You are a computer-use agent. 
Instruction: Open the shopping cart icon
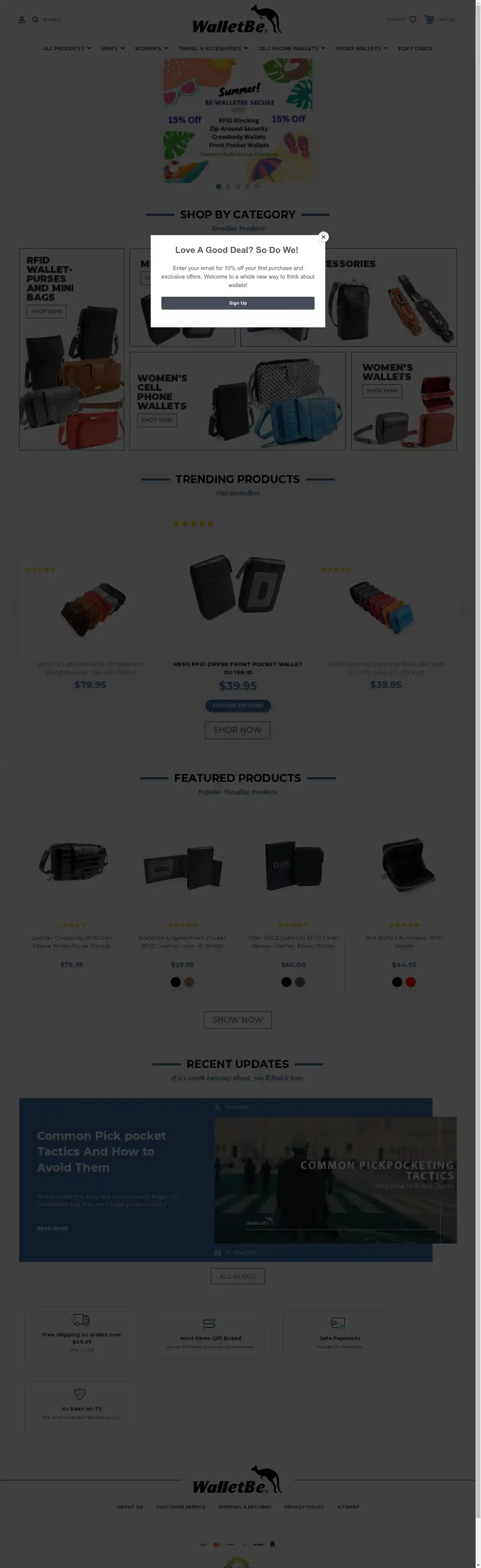click(429, 20)
